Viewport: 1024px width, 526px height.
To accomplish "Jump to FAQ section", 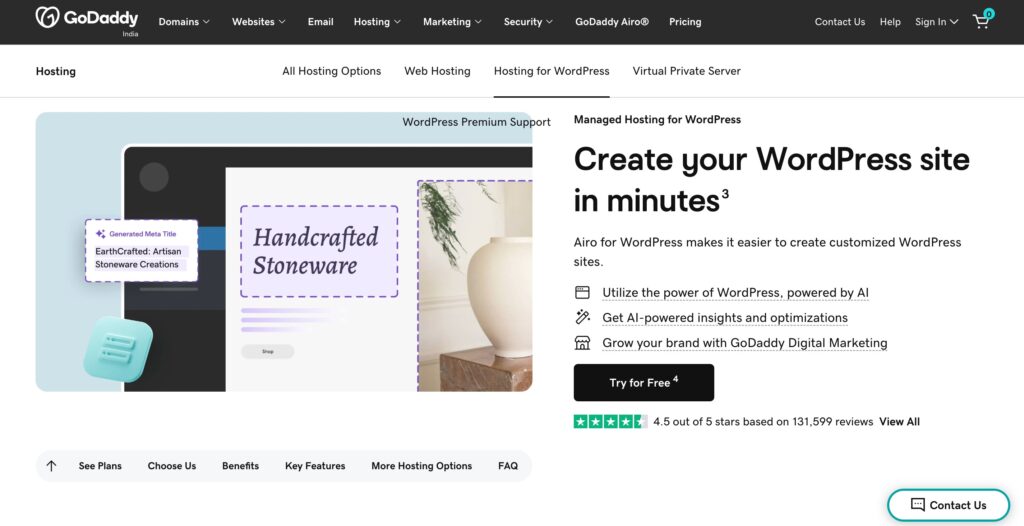I will 508,466.
